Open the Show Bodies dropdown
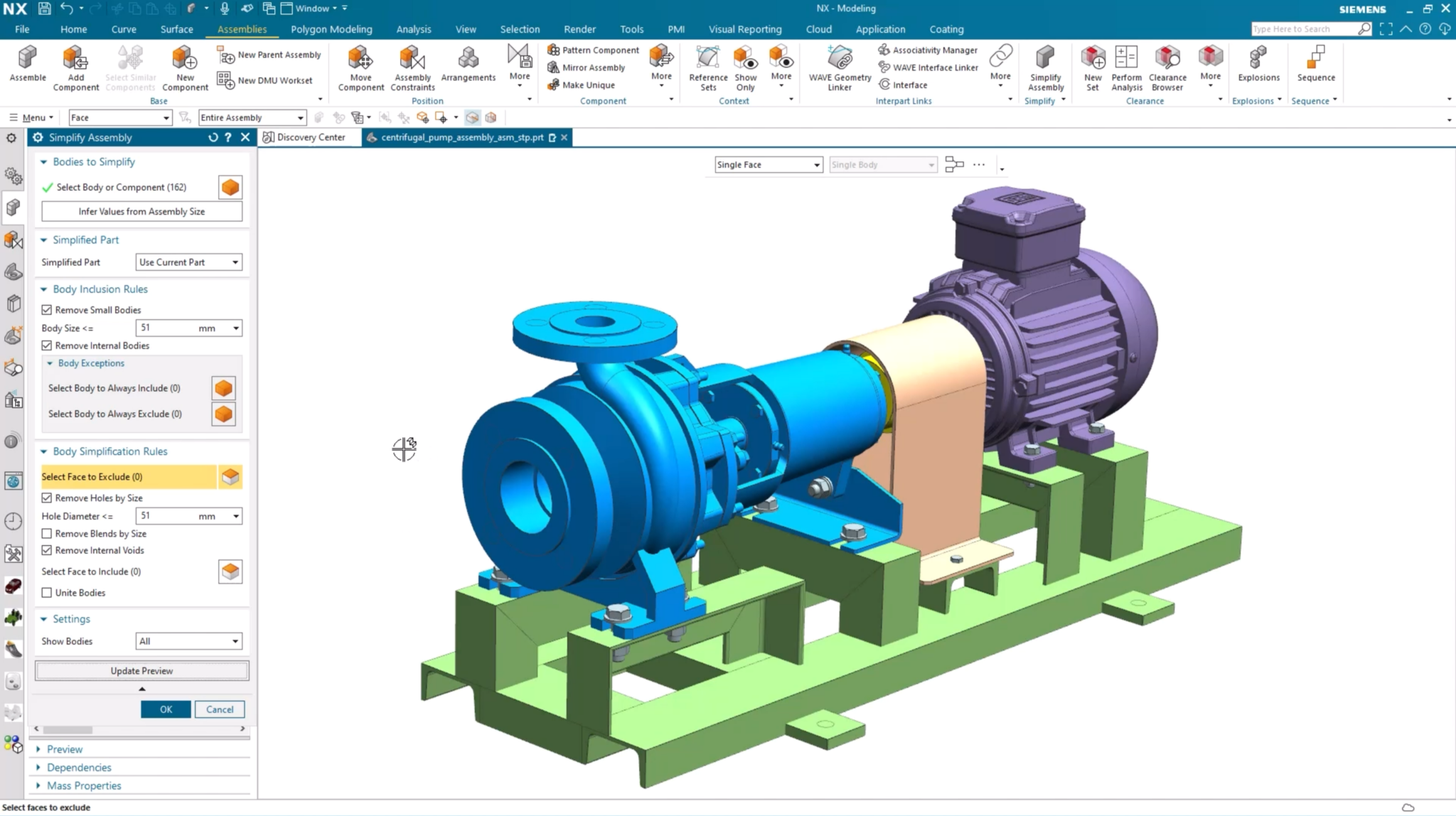This screenshot has width=1456, height=816. coord(188,641)
